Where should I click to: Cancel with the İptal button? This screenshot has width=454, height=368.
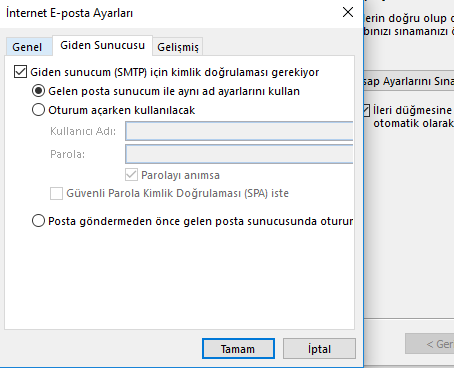point(319,349)
